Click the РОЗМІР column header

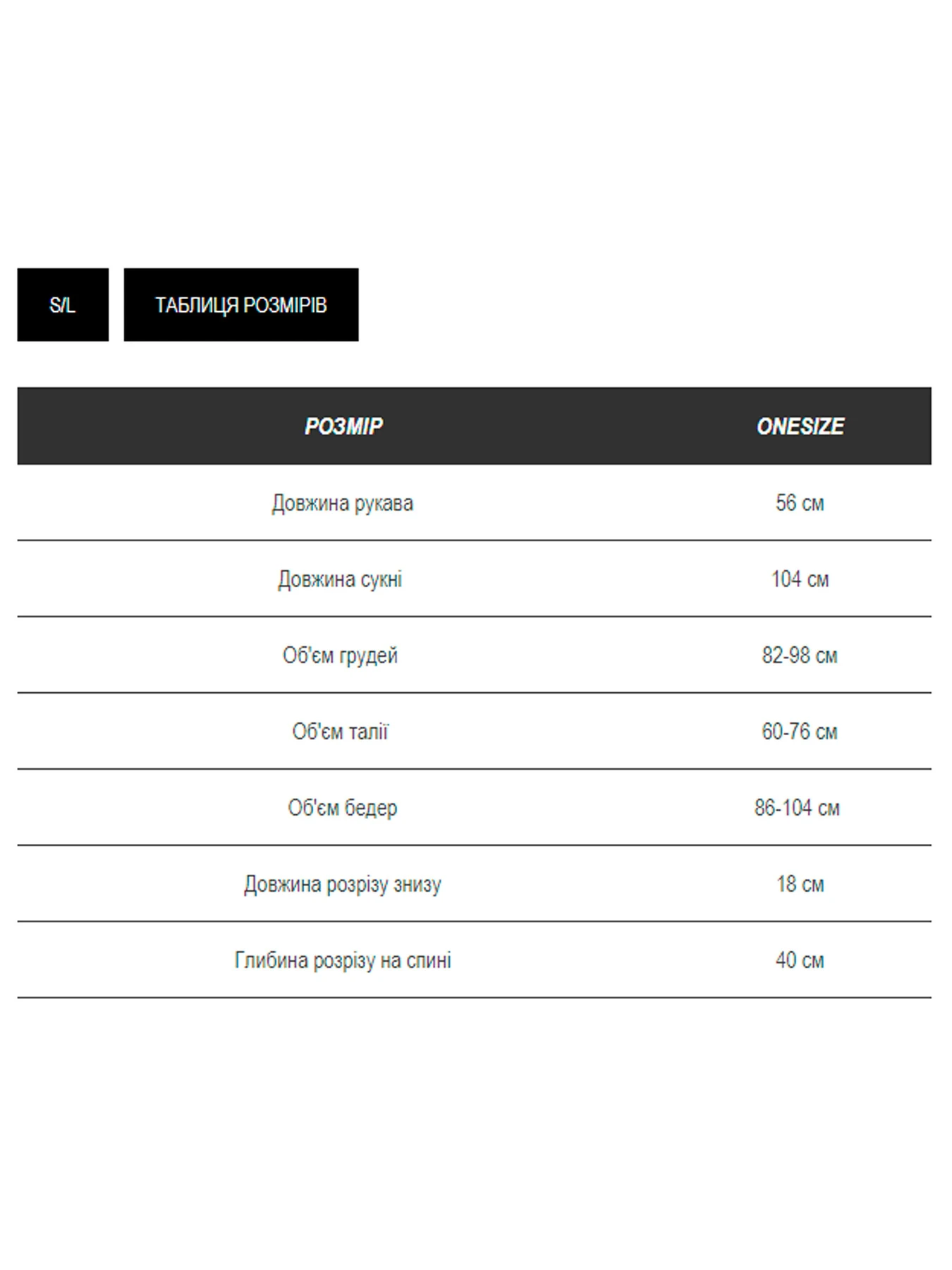[x=343, y=426]
